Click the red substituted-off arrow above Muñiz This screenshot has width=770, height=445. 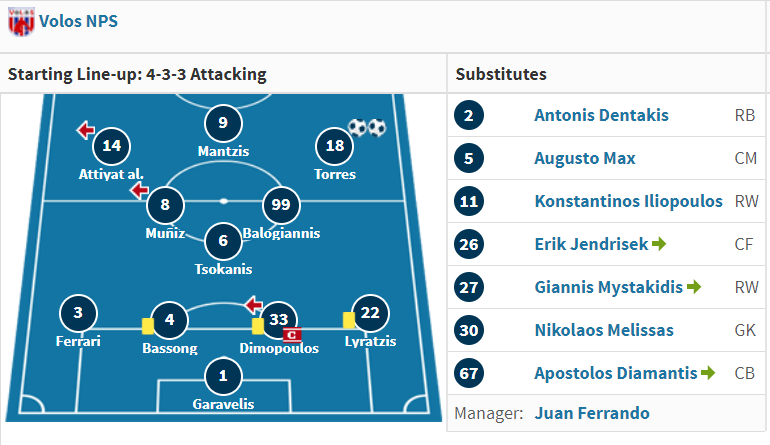coord(139,190)
